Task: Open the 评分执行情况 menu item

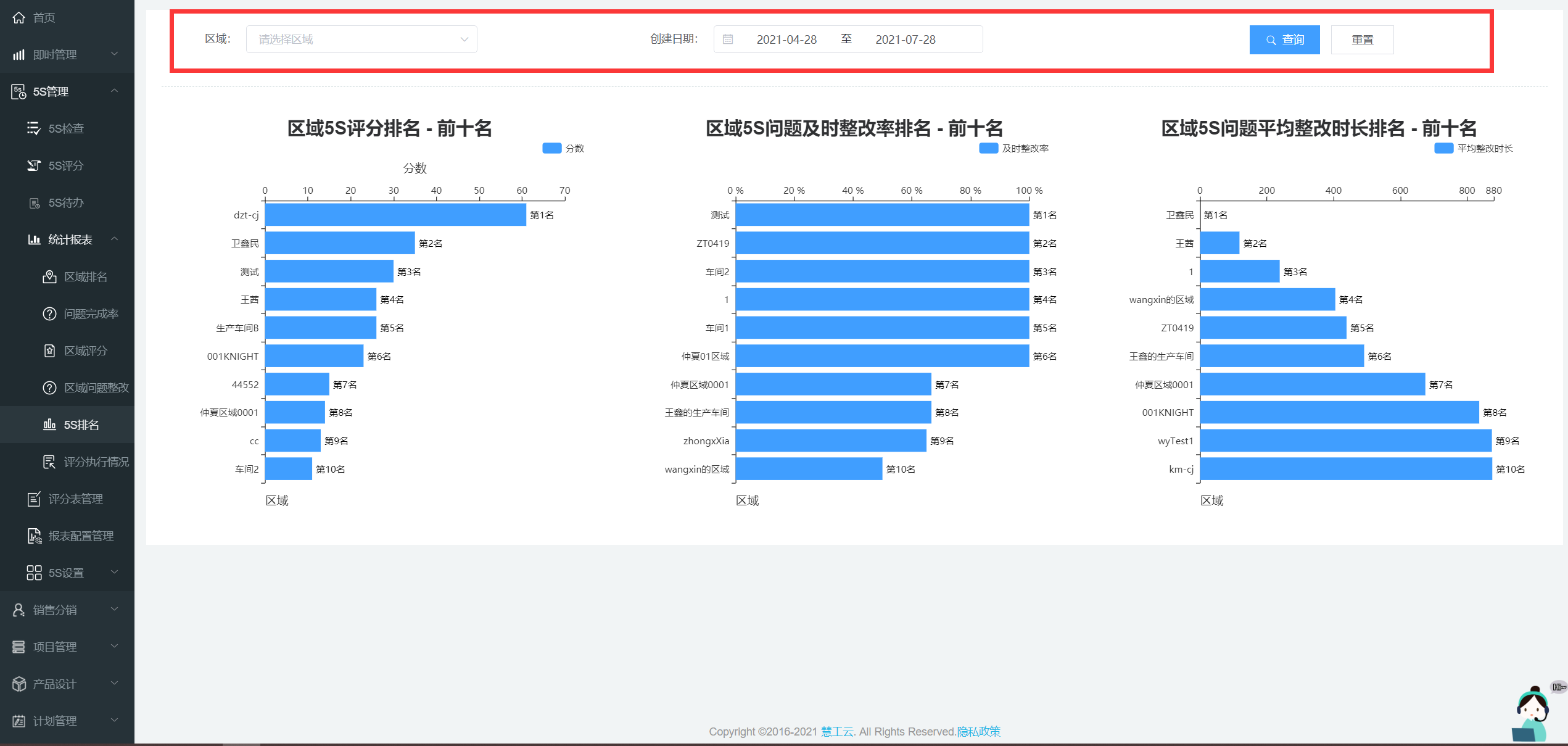Action: coord(96,462)
